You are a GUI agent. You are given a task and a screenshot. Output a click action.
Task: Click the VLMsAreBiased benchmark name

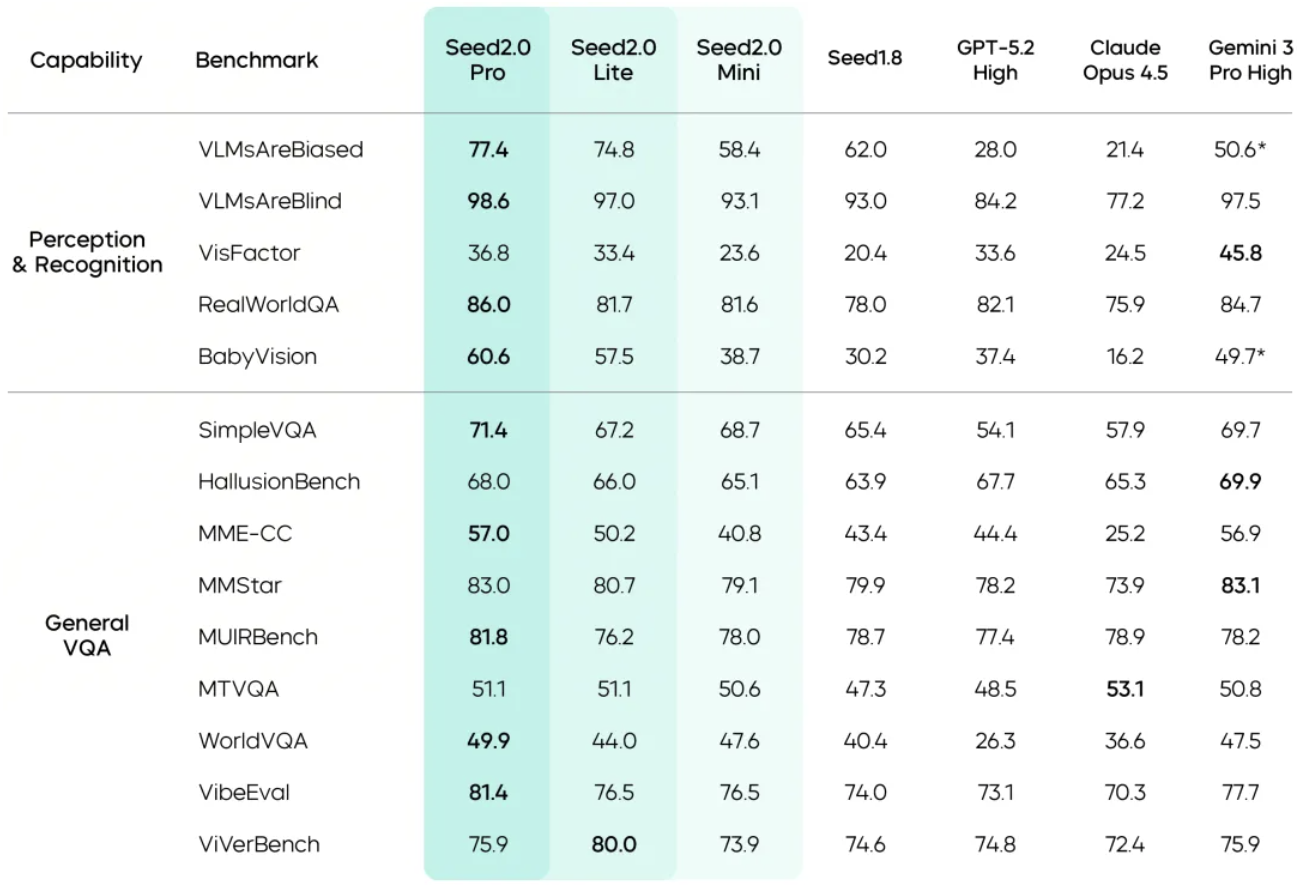point(281,150)
